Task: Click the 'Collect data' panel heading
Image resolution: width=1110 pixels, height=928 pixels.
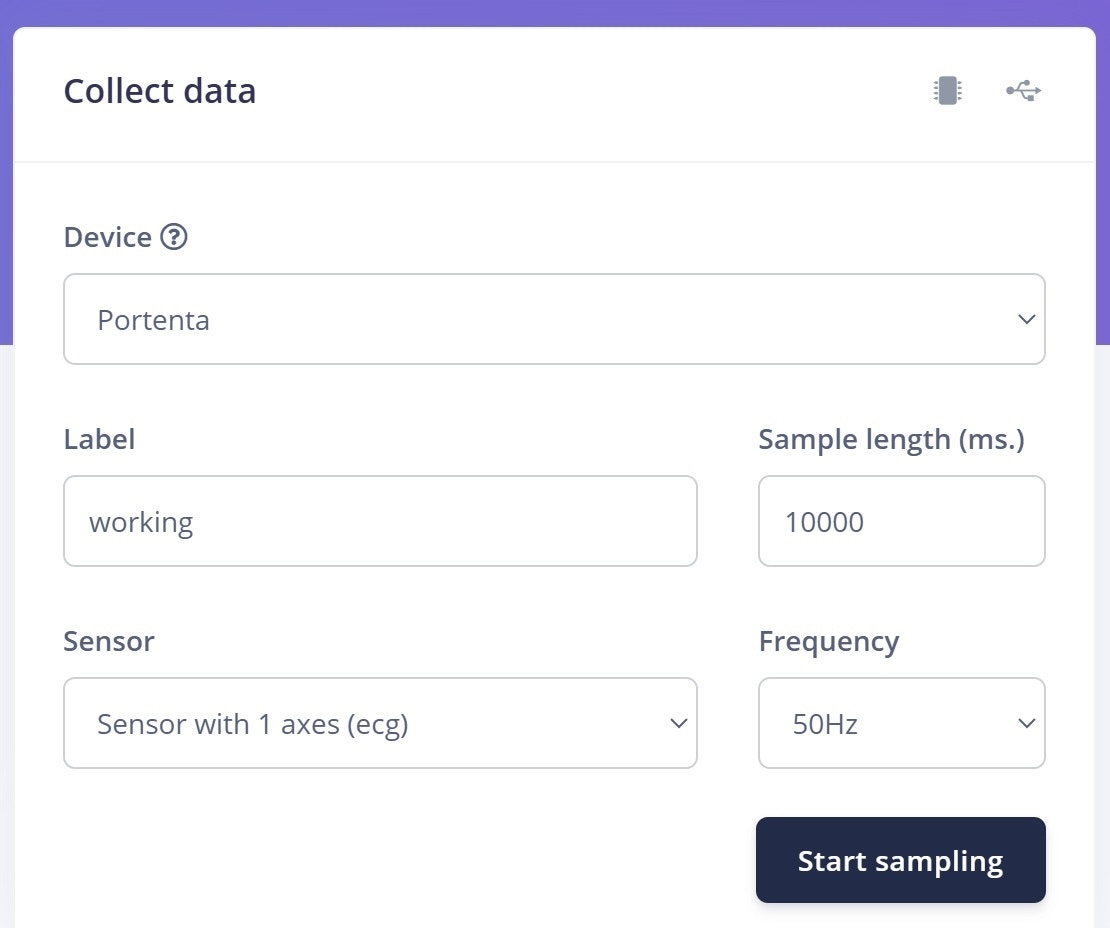Action: point(160,91)
